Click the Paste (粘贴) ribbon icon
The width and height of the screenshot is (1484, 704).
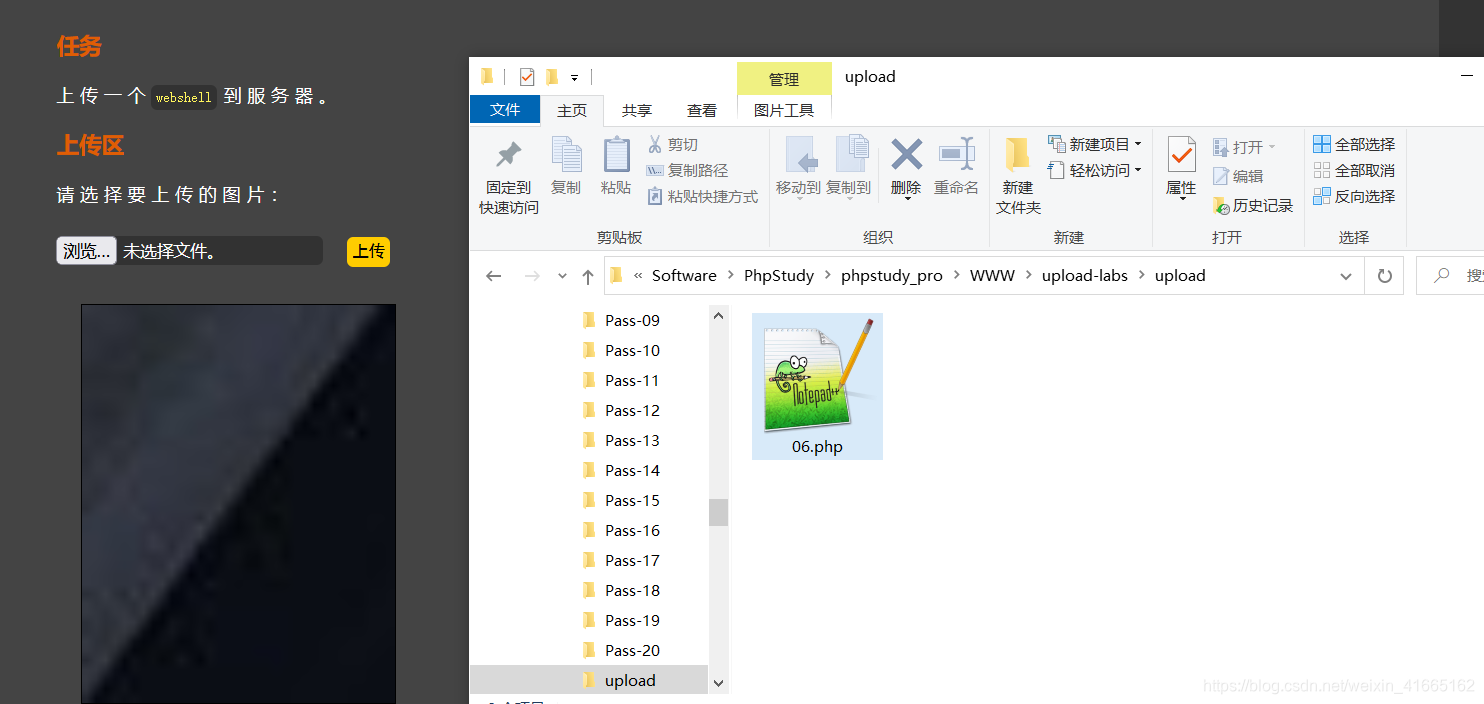[x=616, y=155]
